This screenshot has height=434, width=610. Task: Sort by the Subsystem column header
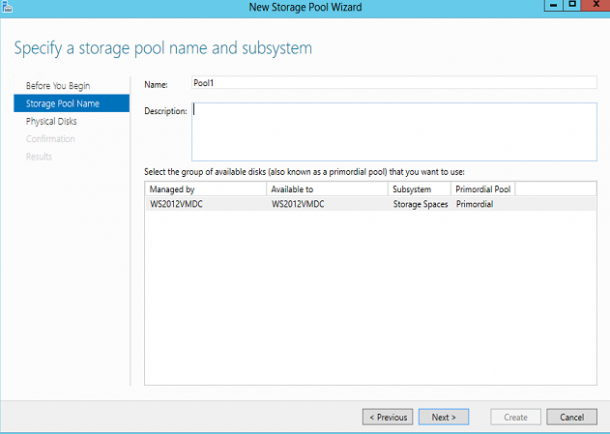pyautogui.click(x=419, y=189)
